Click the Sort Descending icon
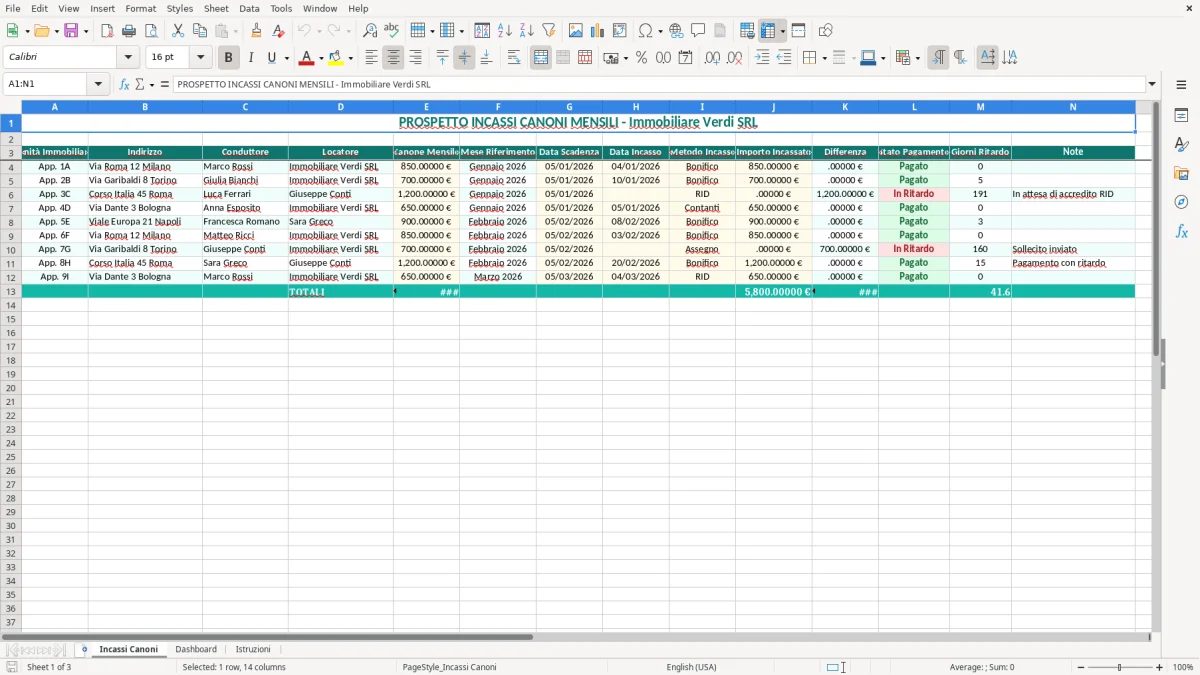The image size is (1200, 675). [x=527, y=31]
